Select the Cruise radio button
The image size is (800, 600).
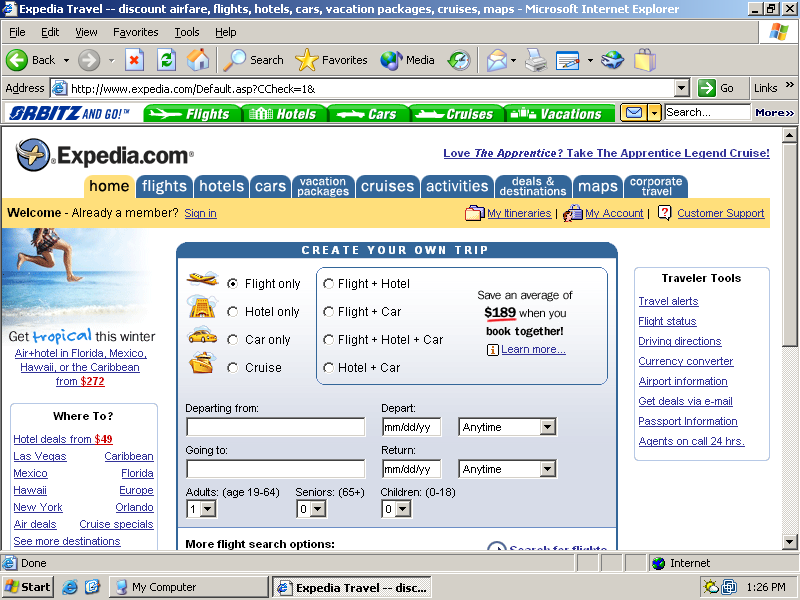coord(233,368)
